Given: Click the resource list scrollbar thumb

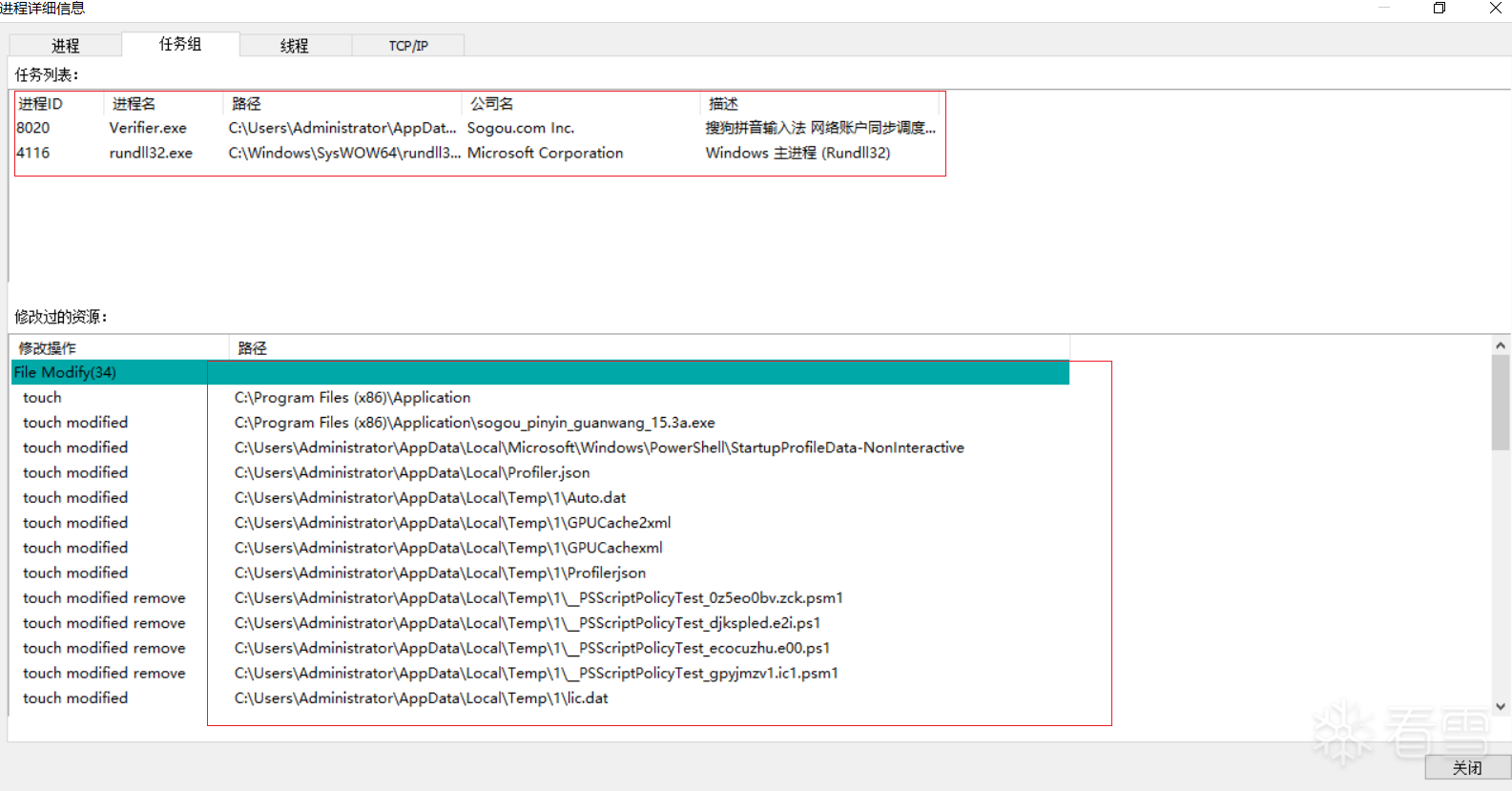Looking at the screenshot, I should [x=1501, y=401].
